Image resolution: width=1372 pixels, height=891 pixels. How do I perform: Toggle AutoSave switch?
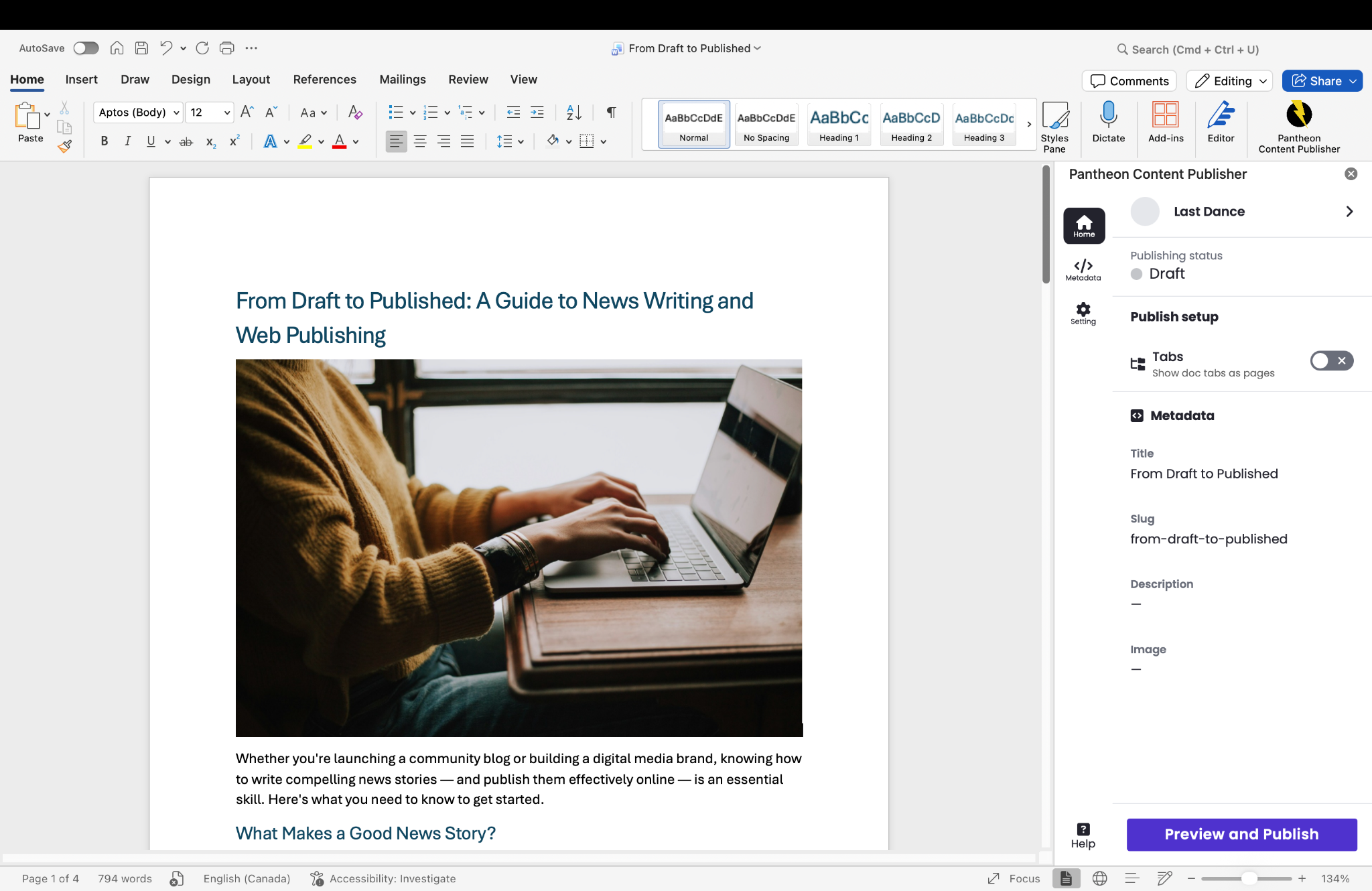click(86, 48)
